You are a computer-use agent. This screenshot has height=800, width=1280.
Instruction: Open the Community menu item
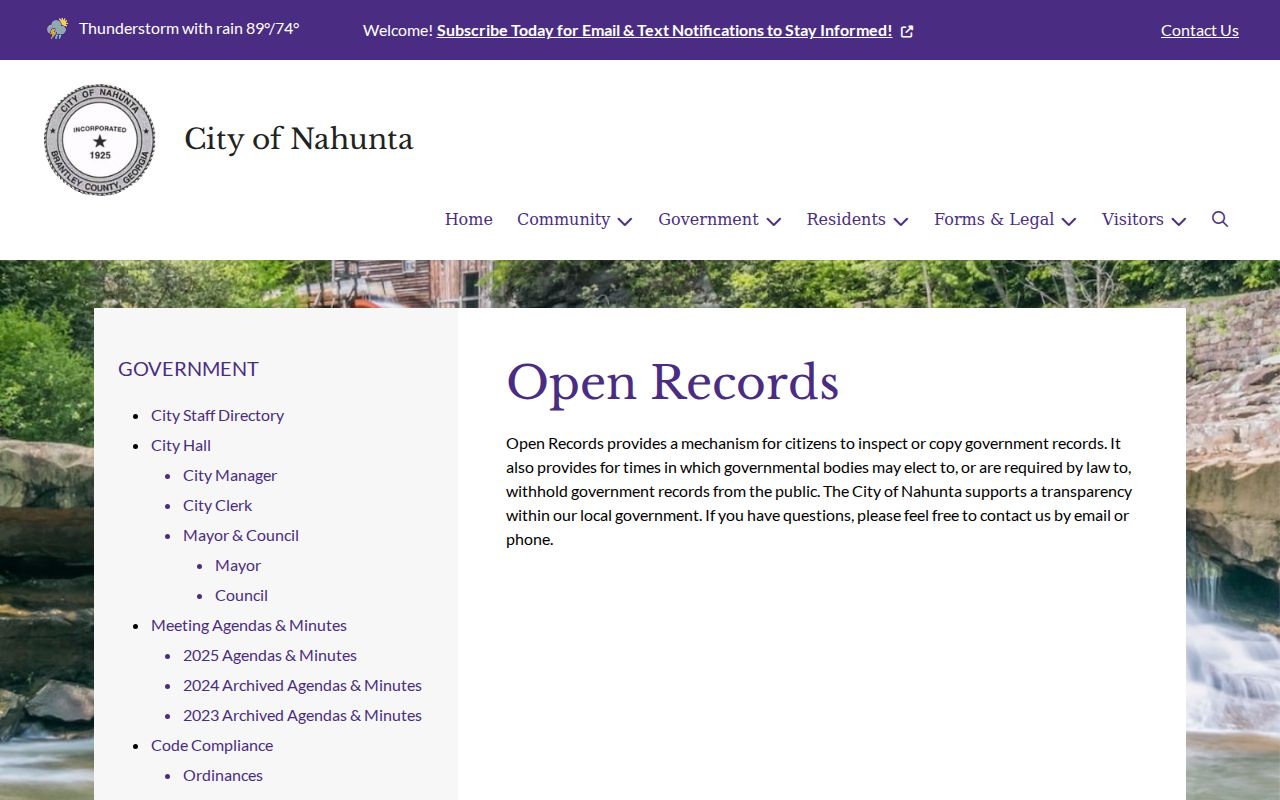[563, 219]
